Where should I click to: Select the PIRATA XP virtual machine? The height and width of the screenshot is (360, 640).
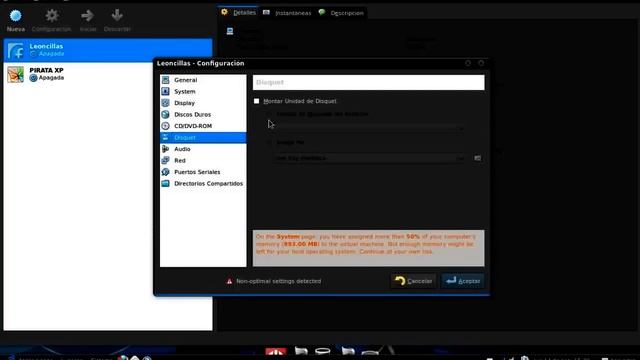pos(108,74)
